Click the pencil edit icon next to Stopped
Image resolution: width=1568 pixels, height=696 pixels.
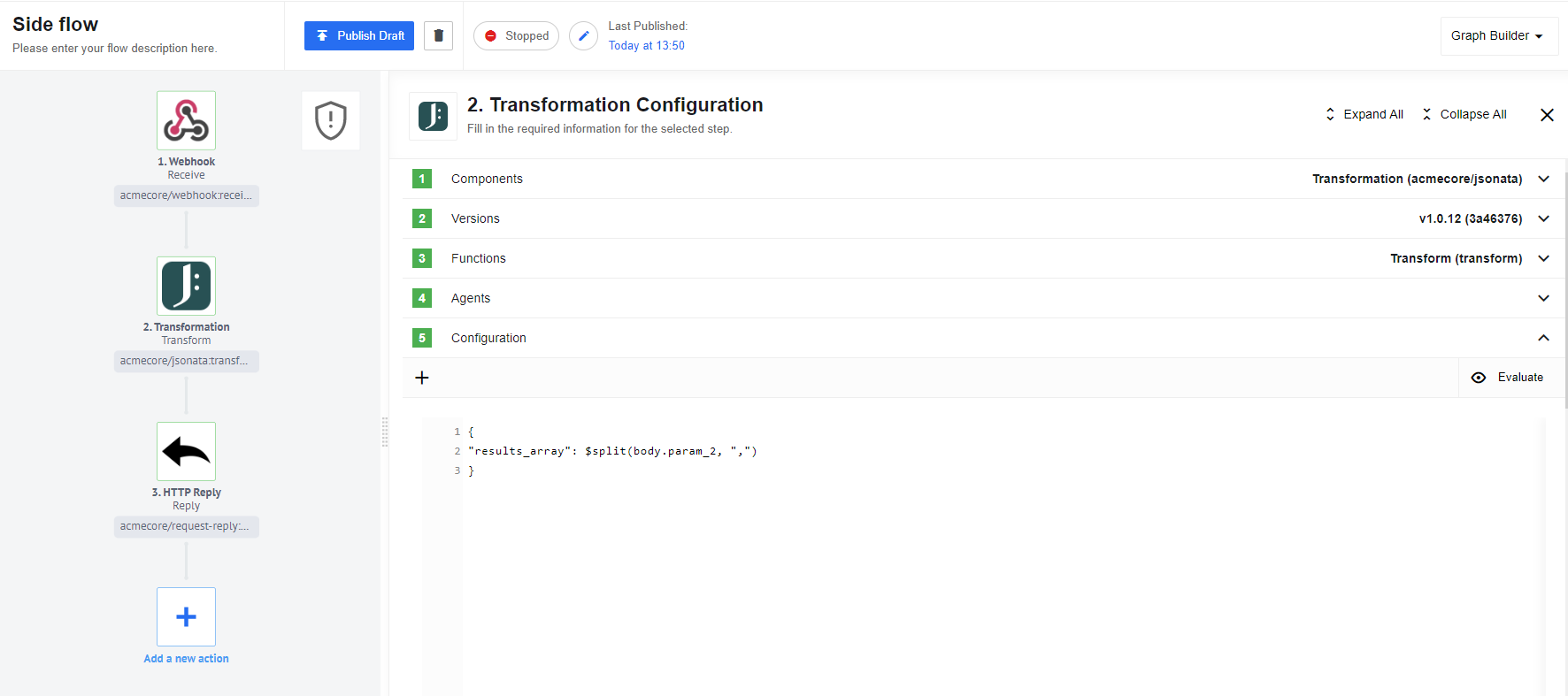[x=583, y=35]
